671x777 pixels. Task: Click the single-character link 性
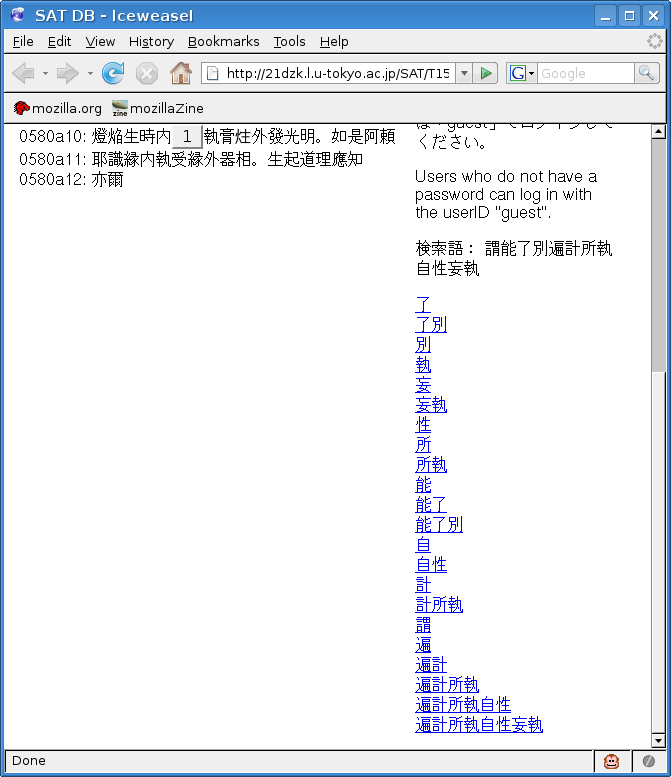[x=423, y=425]
